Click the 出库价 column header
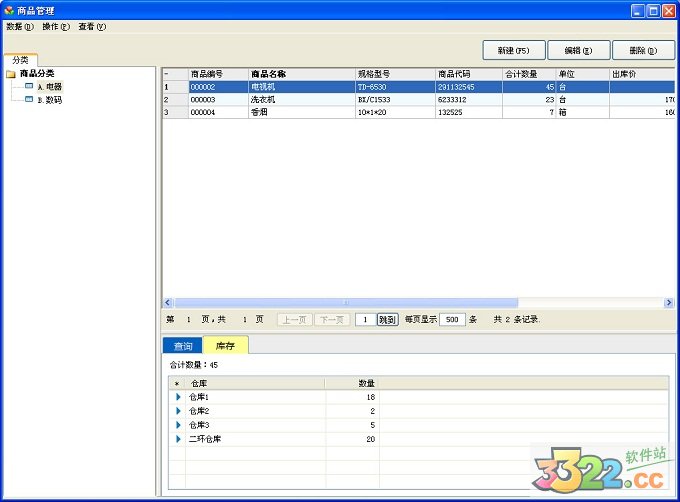 (x=642, y=74)
